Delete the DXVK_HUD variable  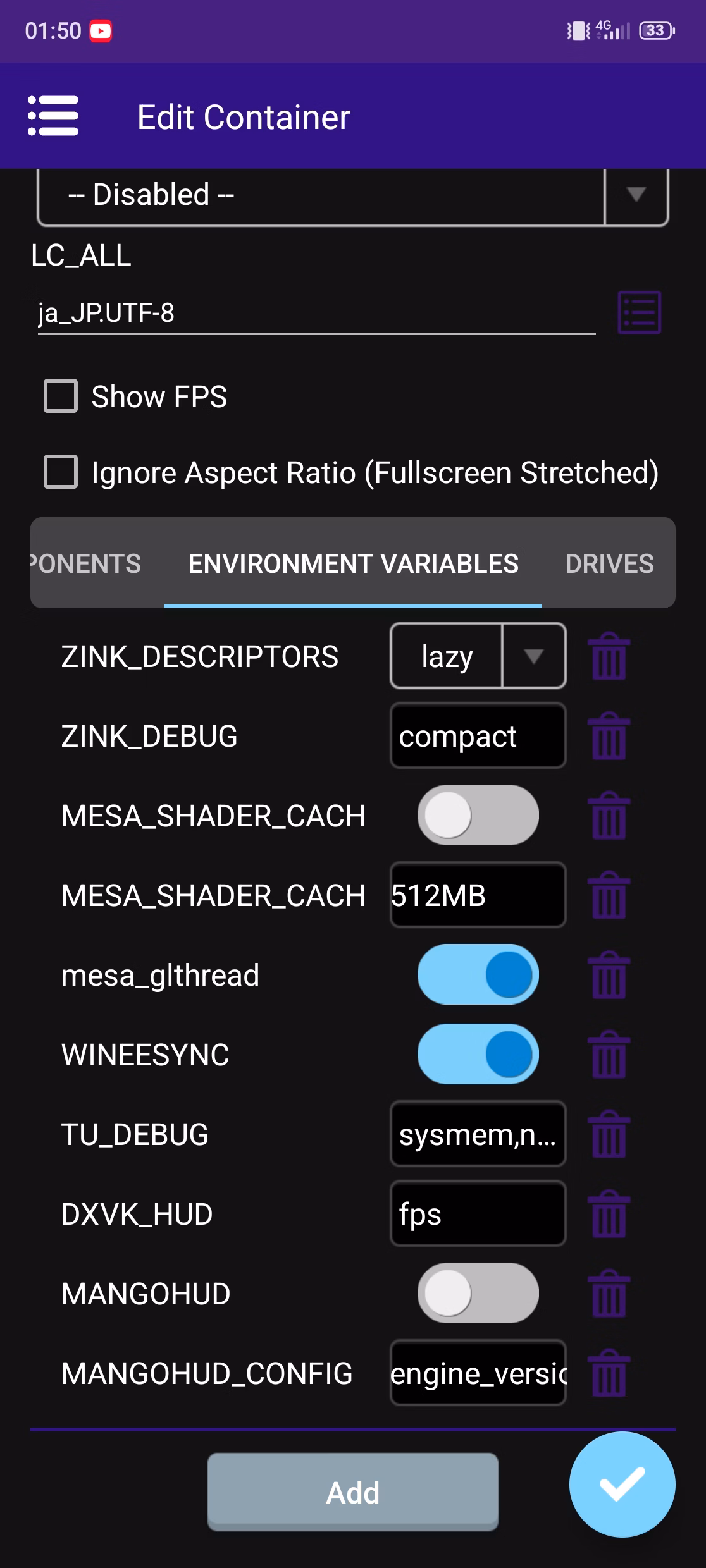pos(609,1214)
